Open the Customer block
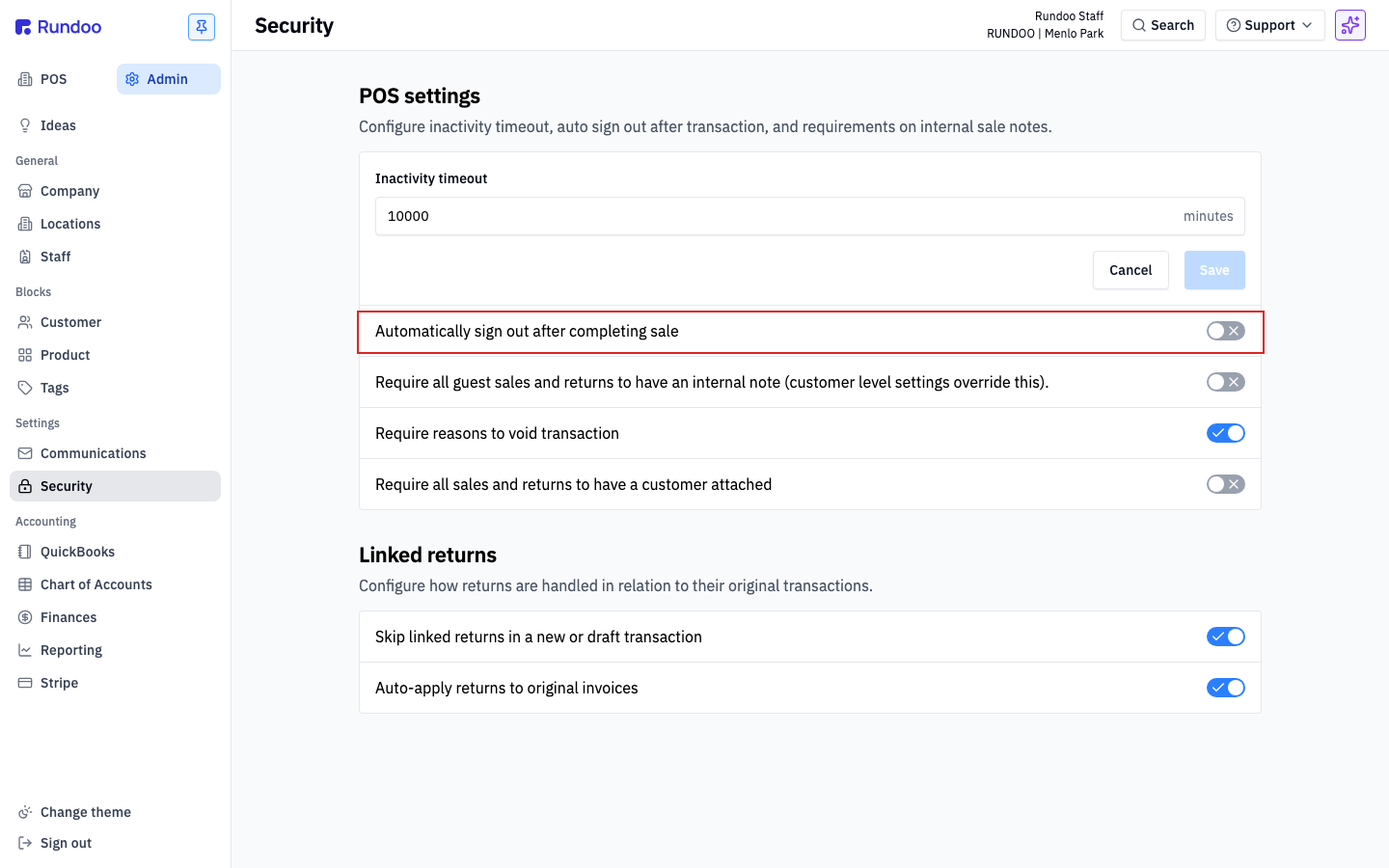Viewport: 1389px width, 868px height. pos(116,322)
